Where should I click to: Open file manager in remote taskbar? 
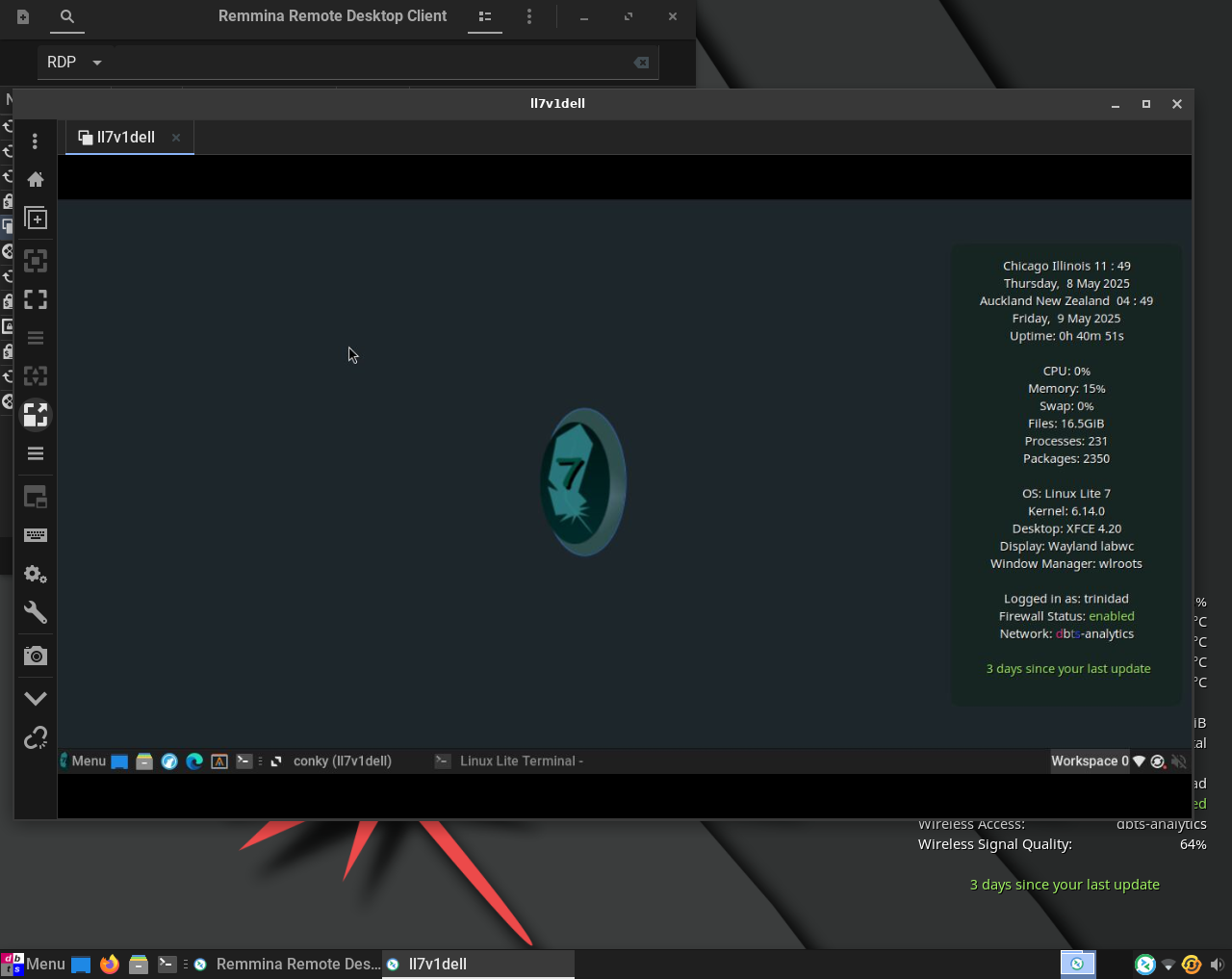[x=144, y=761]
